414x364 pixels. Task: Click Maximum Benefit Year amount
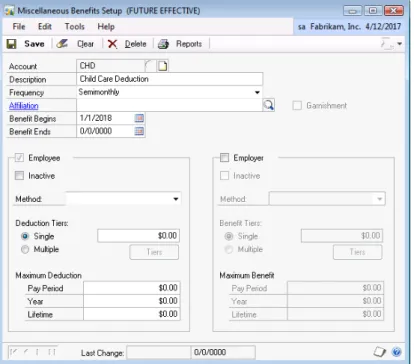pos(336,301)
